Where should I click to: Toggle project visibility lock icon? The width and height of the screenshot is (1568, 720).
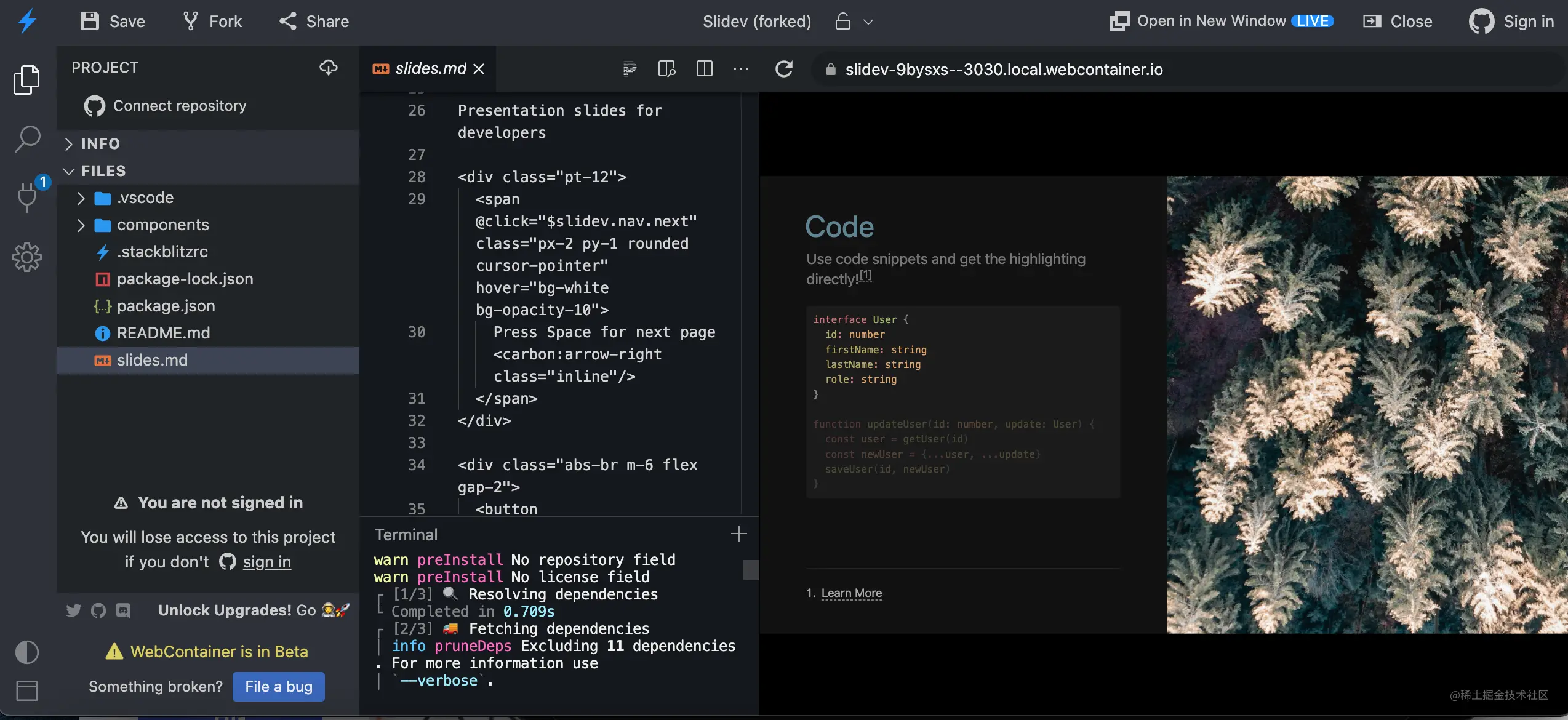coord(842,22)
